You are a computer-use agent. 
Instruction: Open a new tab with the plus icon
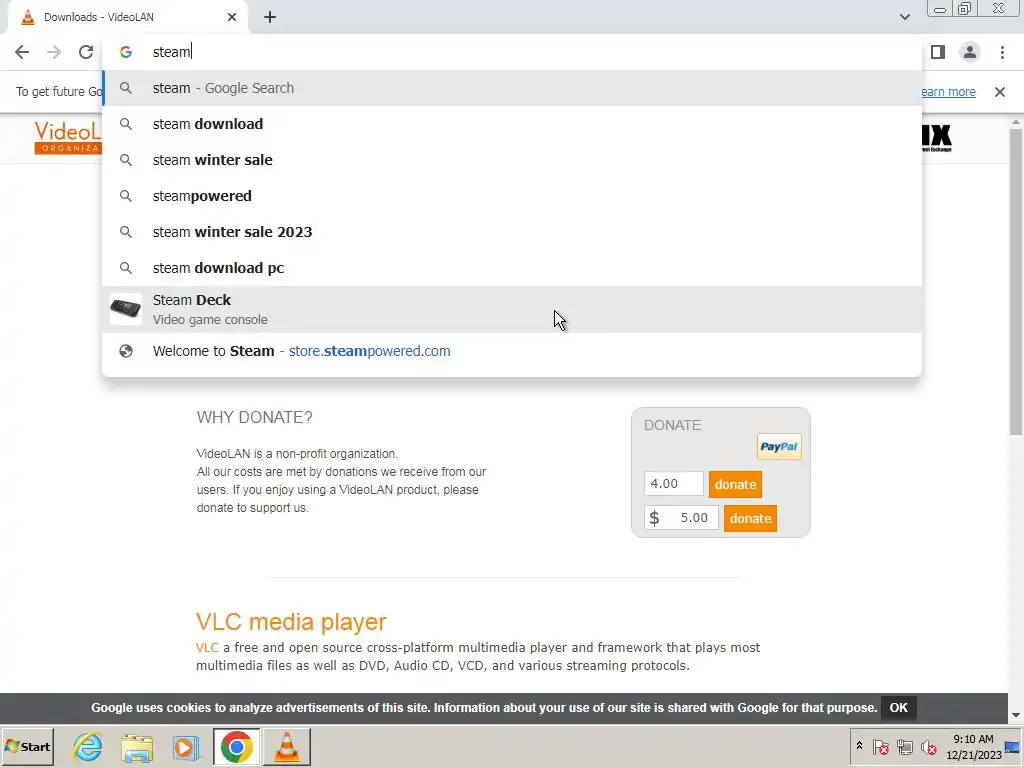click(270, 17)
